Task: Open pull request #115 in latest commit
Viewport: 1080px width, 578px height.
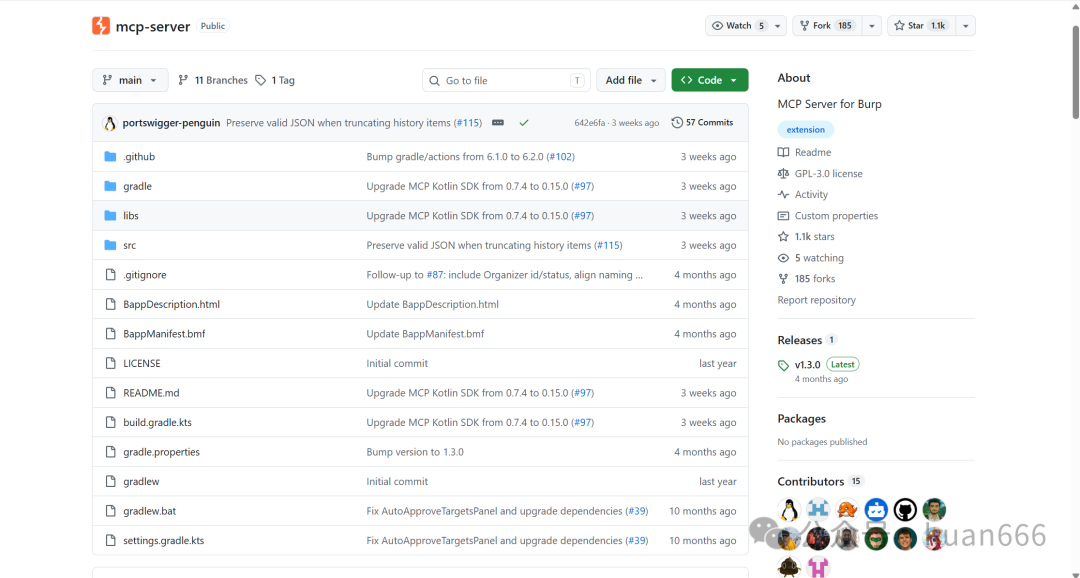Action: click(x=468, y=123)
